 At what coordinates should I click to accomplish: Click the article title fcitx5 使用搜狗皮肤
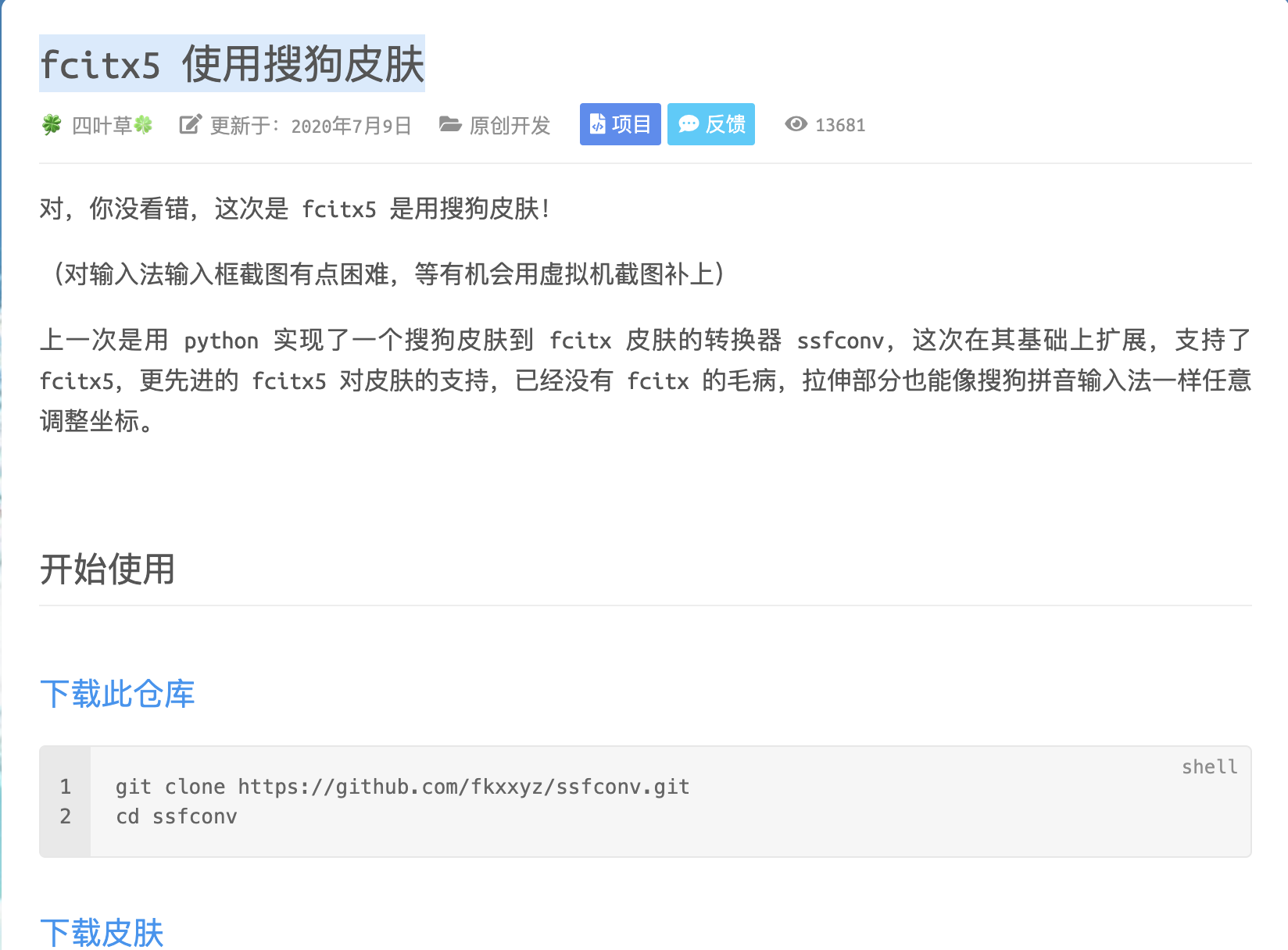(x=232, y=64)
